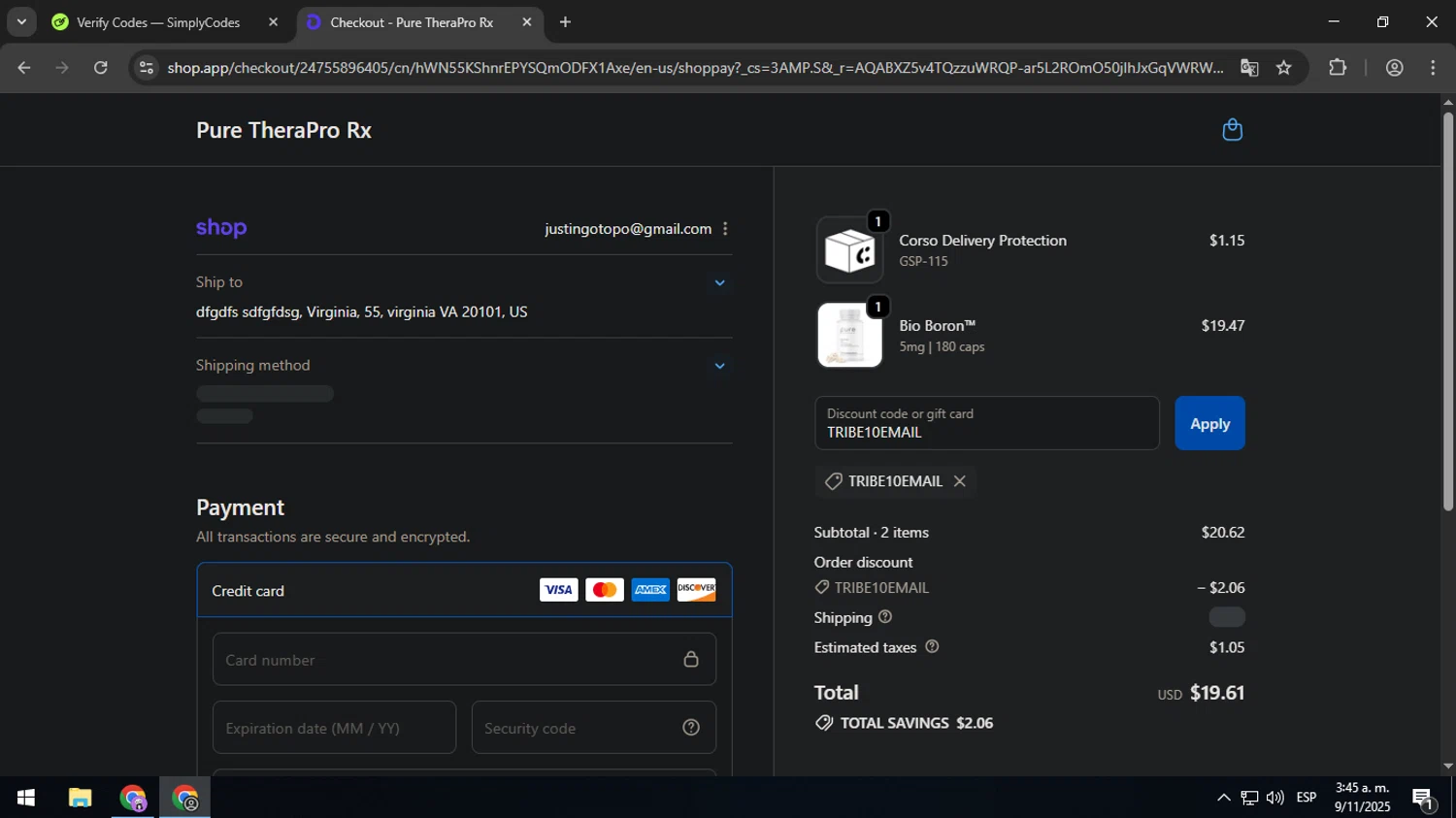The image size is (1456, 818).
Task: Click the justingotopo@gmail.com email text
Action: tap(628, 229)
